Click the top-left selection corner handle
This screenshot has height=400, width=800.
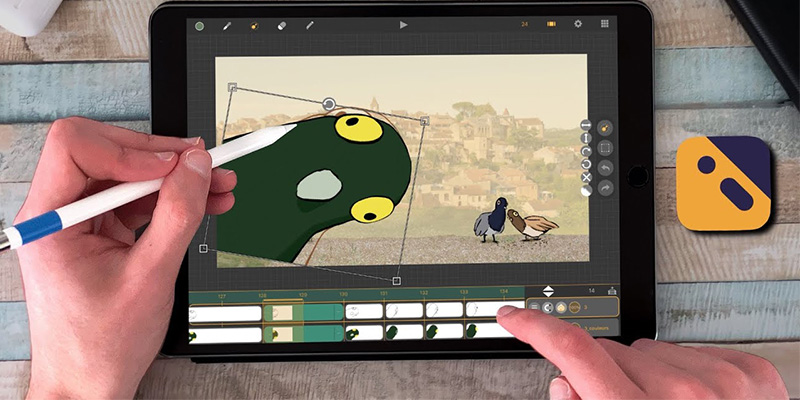tap(232, 87)
